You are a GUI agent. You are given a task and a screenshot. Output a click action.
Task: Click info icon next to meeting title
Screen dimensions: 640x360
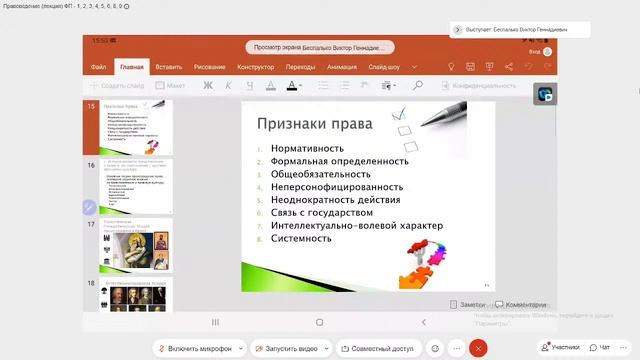(127, 7)
